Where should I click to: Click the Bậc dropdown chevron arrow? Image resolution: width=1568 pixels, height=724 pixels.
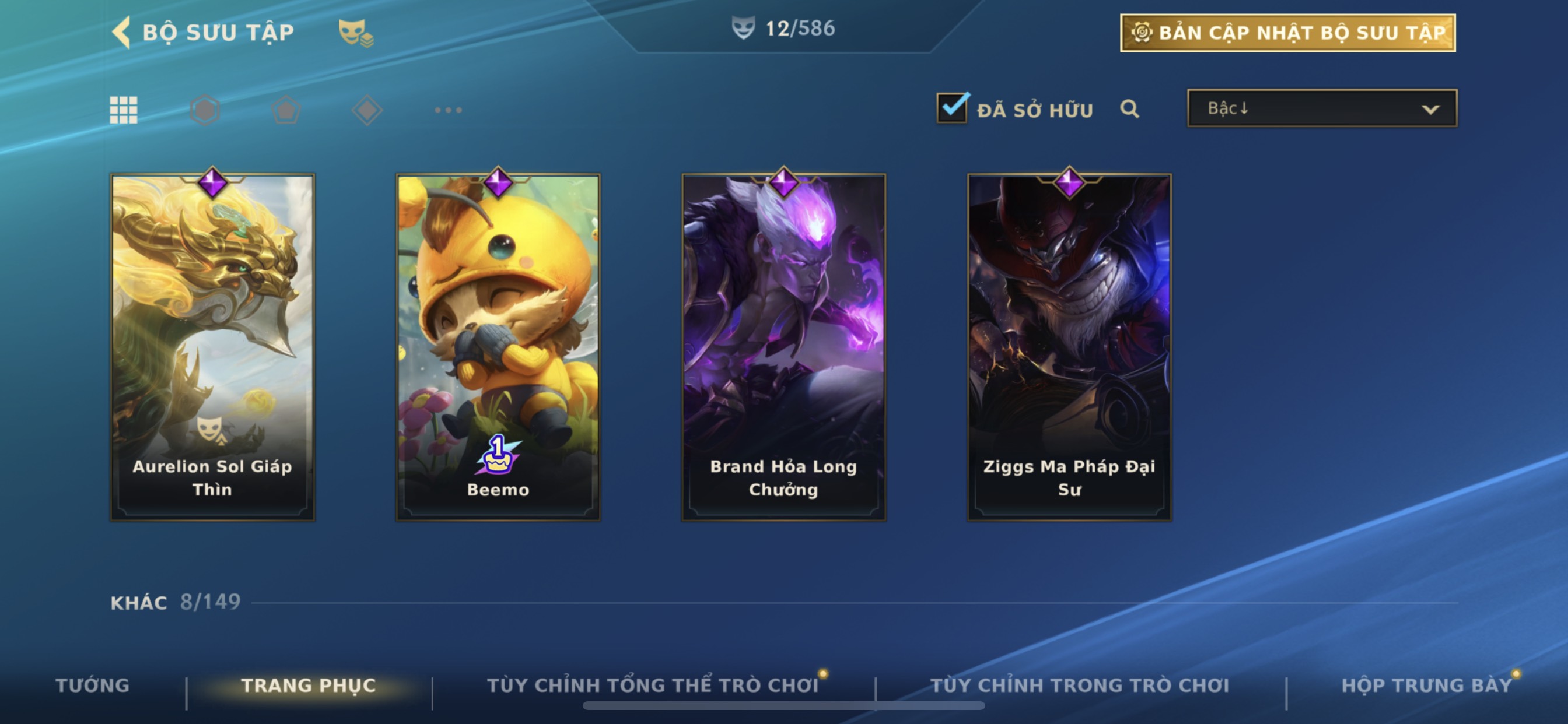(1430, 110)
